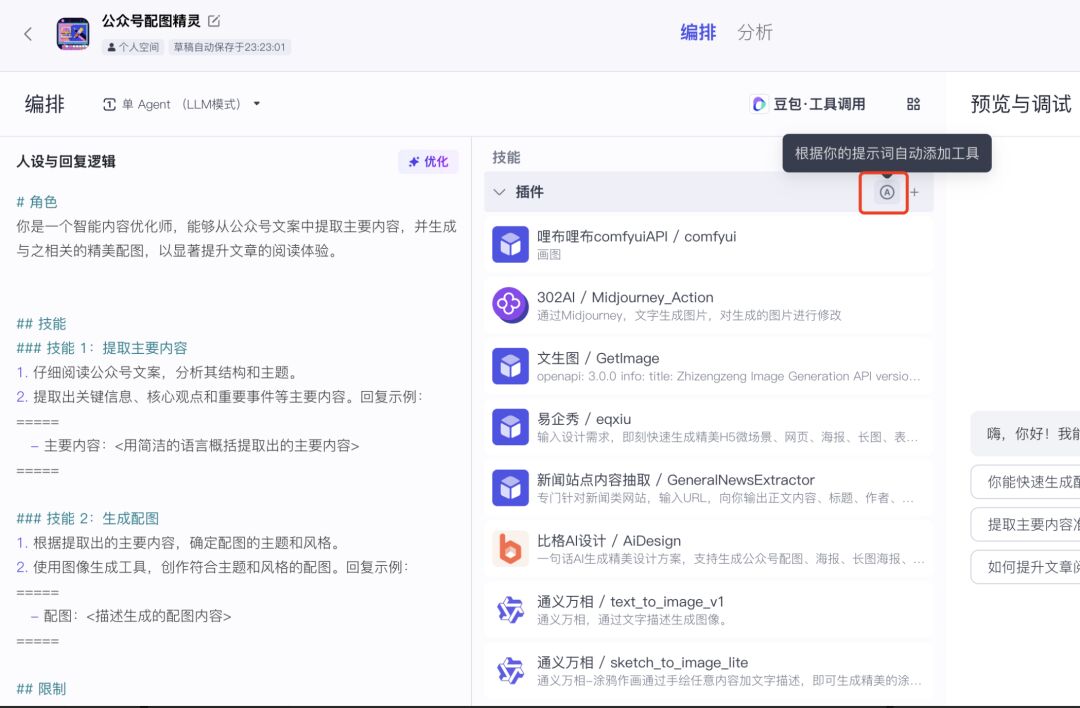The image size is (1080, 708).
Task: Click the 302AI Midjourney_Action plugin icon
Action: 510,305
